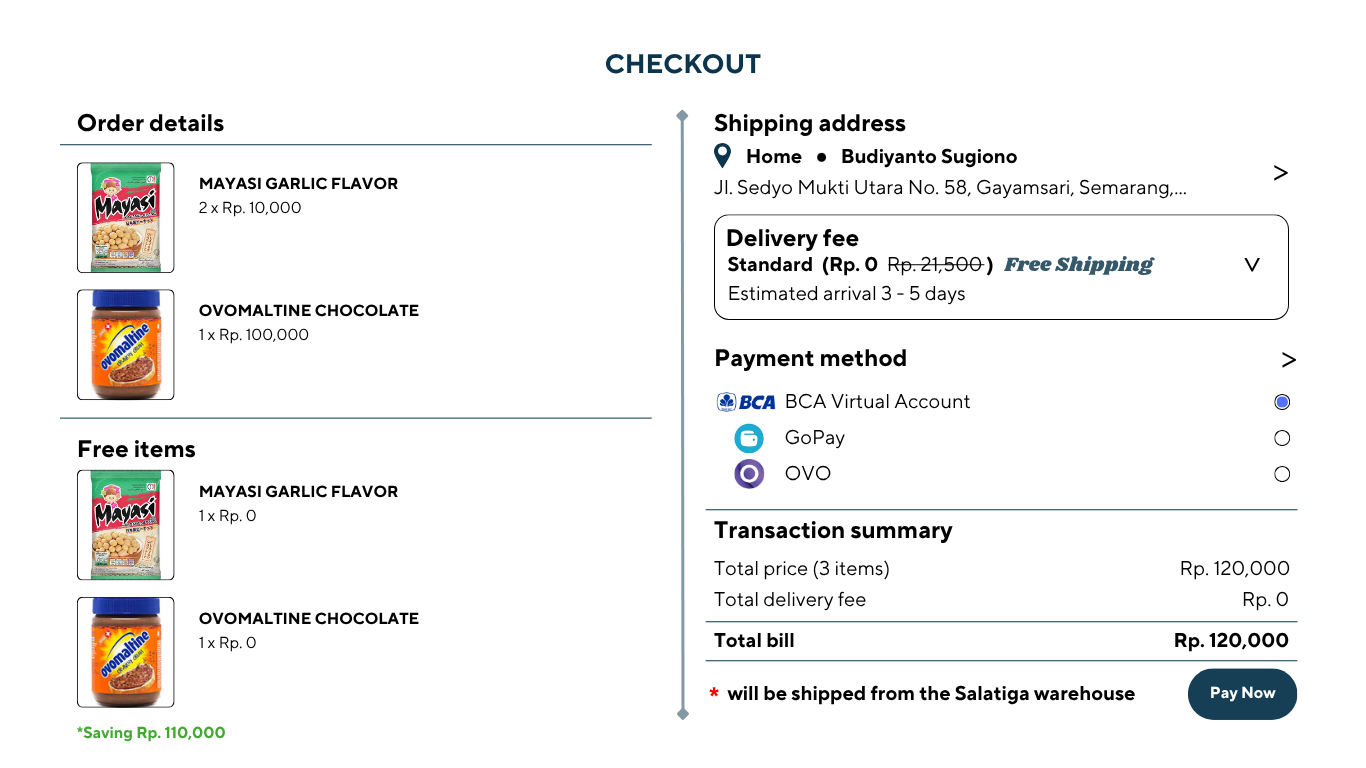Click the OVO purple logo icon
This screenshot has height=768, width=1366.
(749, 474)
